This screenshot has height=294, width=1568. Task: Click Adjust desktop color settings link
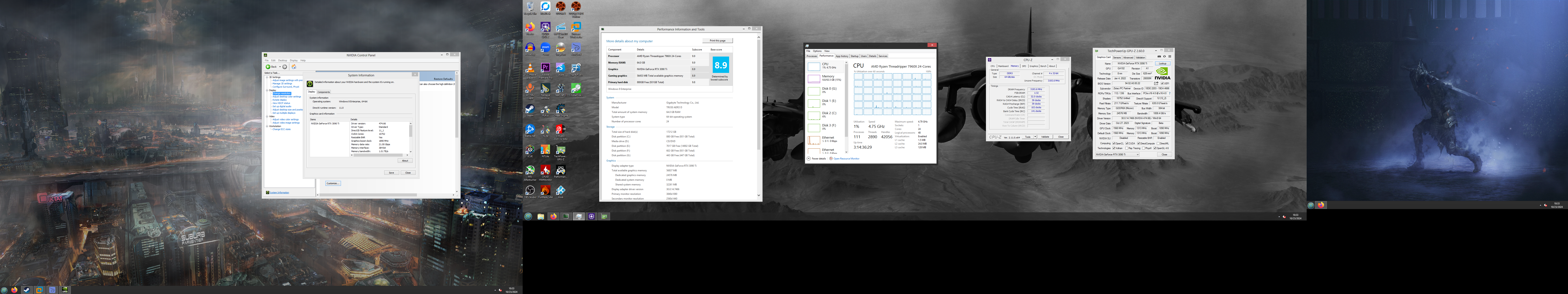(287, 97)
